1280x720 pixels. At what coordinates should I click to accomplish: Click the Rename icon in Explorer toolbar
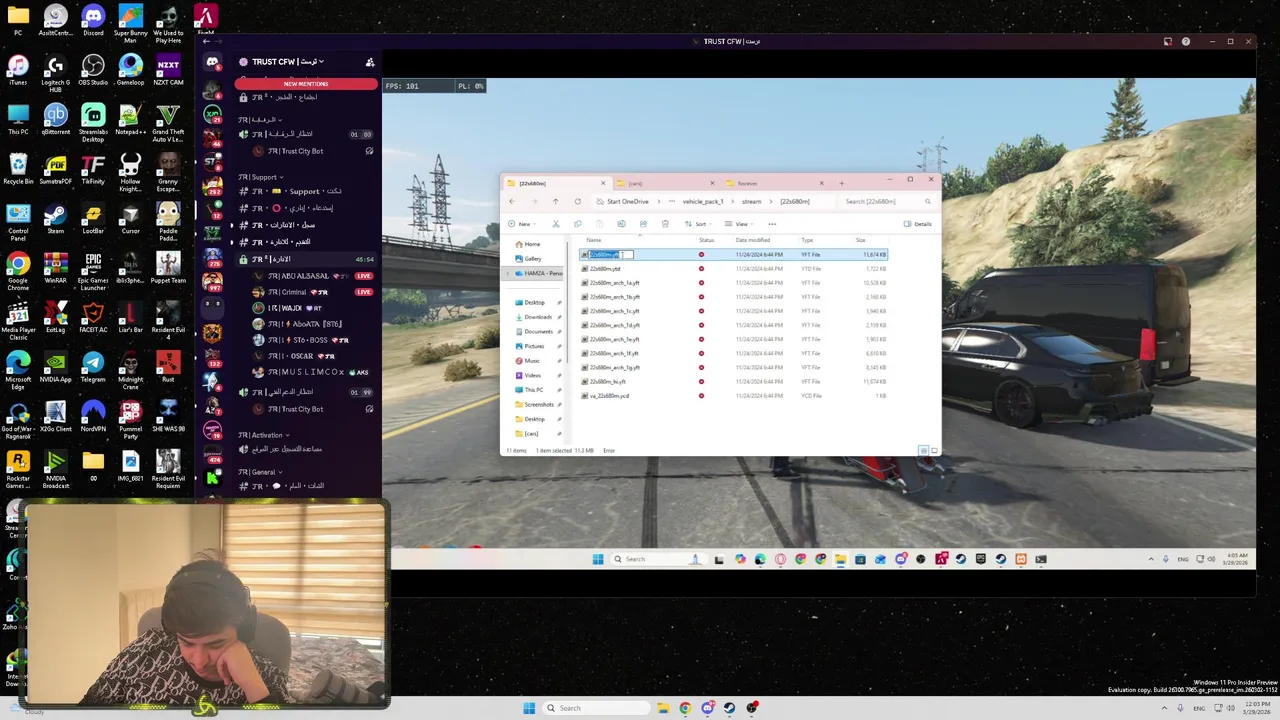tap(621, 224)
